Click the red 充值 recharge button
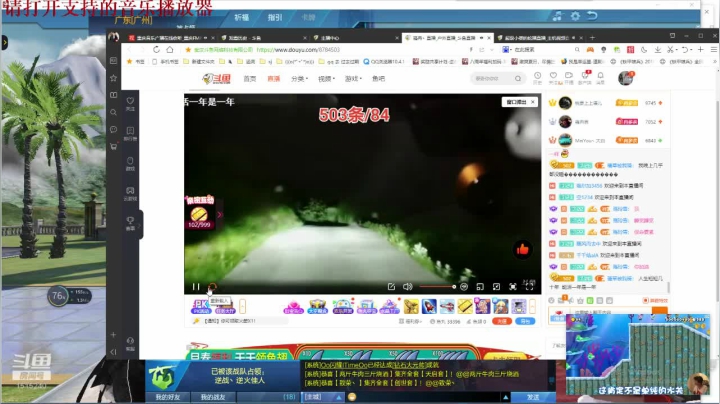The image size is (720, 404). (502, 321)
